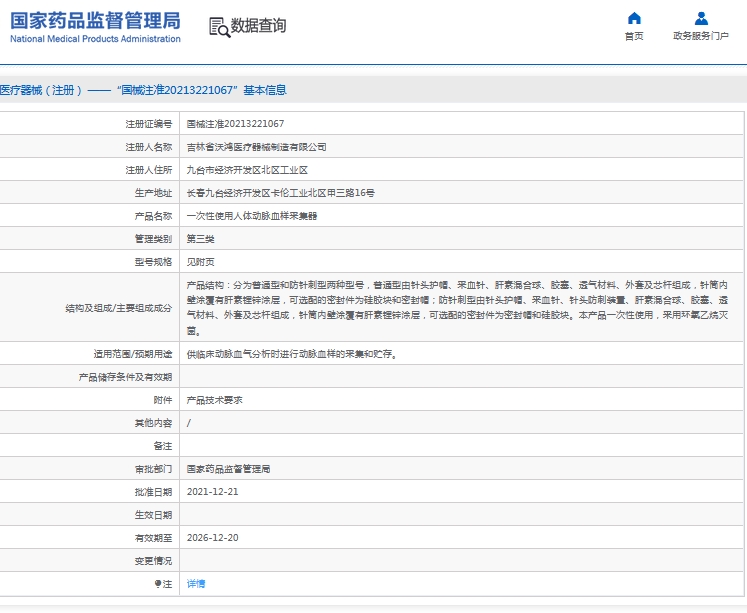Image resolution: width=747 pixels, height=613 pixels.
Task: Click the 变更情况 row label
Action: [x=153, y=561]
